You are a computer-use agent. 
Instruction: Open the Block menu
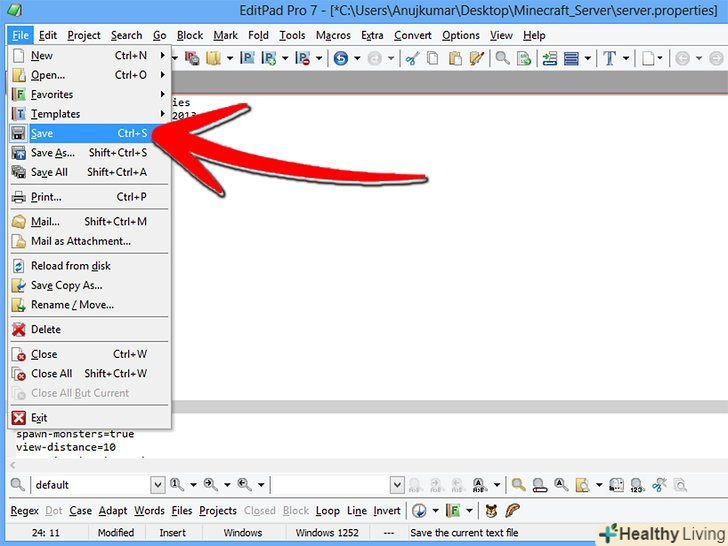click(190, 35)
